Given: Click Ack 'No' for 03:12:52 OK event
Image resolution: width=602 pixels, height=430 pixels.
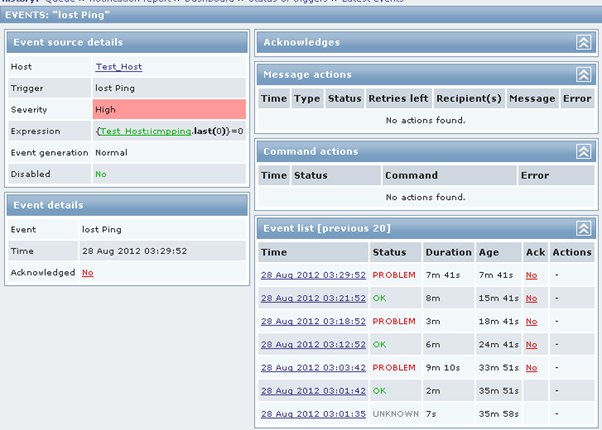Looking at the screenshot, I should click(x=531, y=344).
